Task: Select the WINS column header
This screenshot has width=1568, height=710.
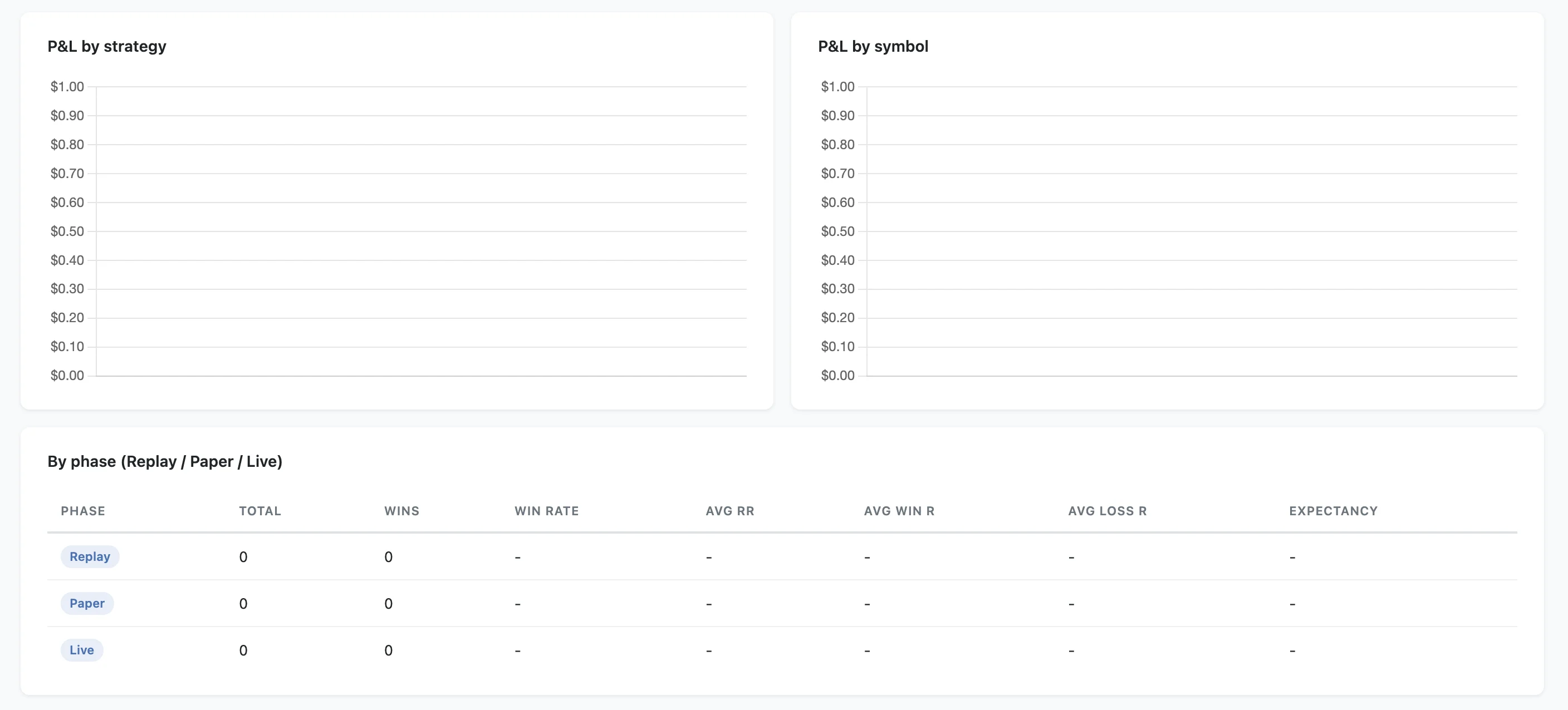Action: point(401,511)
